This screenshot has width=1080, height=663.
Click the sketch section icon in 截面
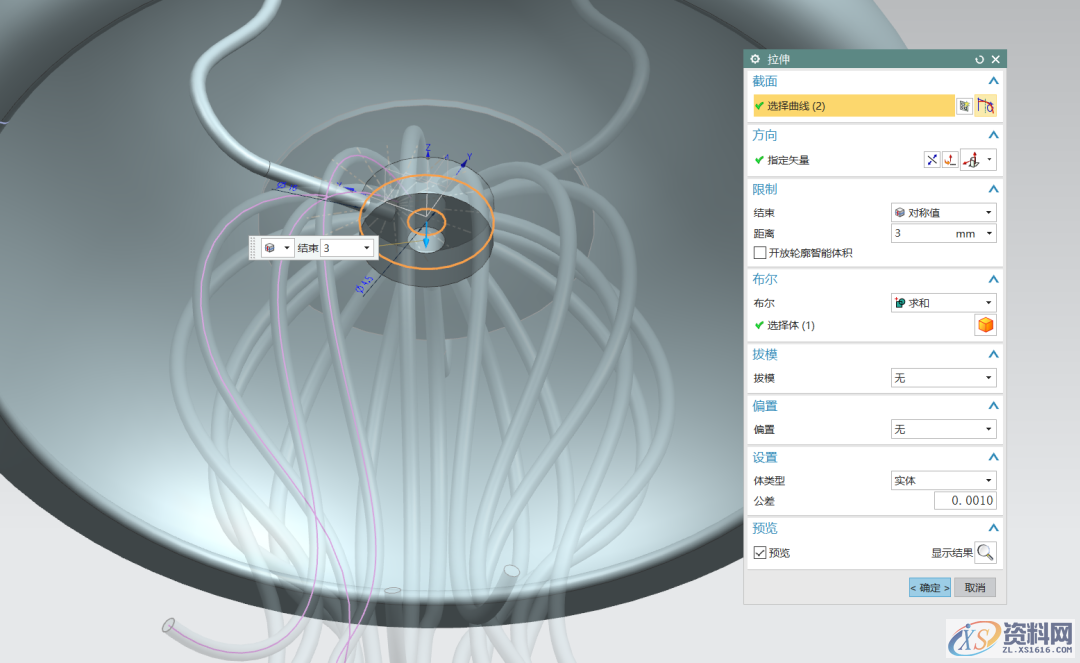click(964, 106)
